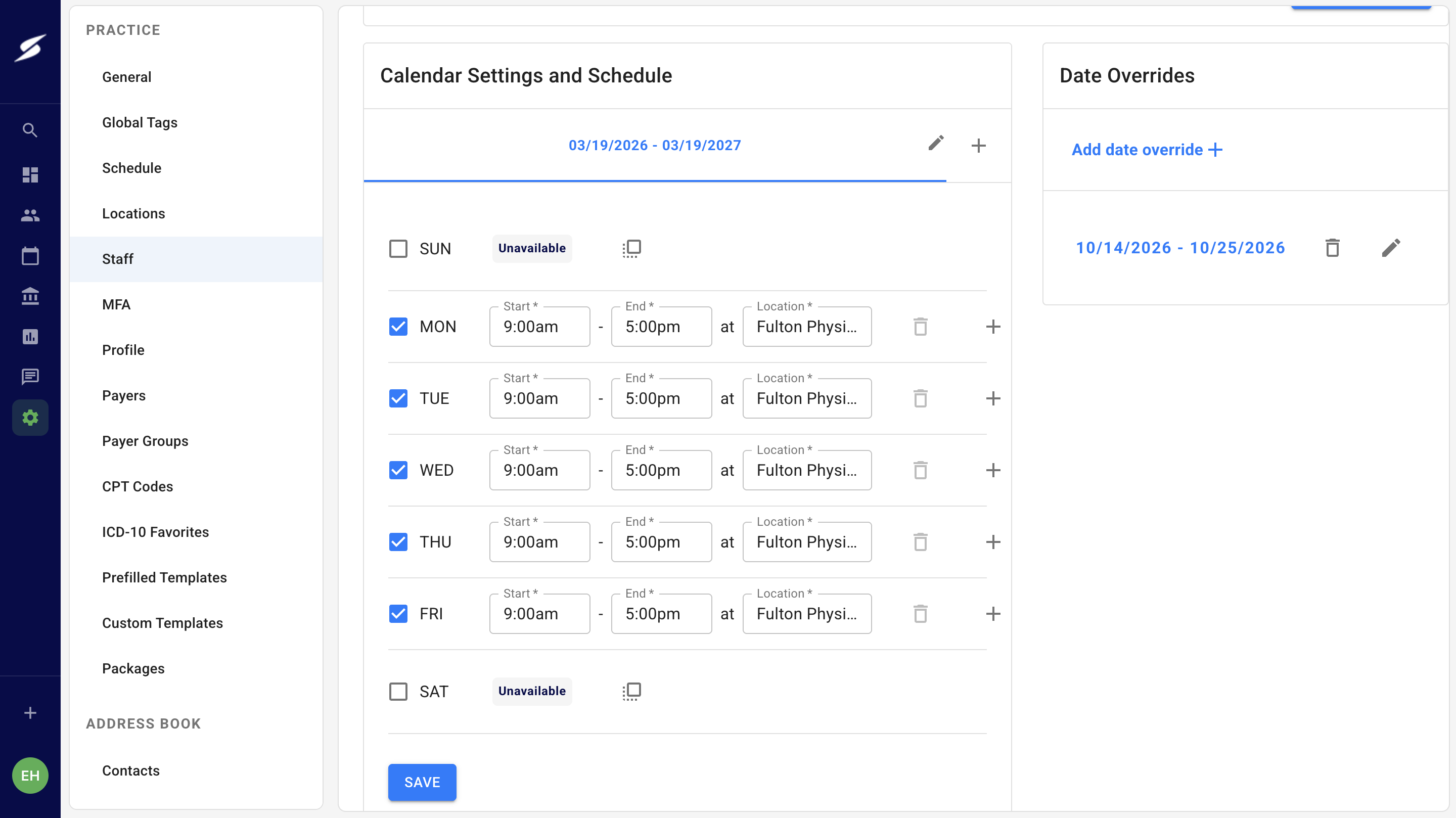1456x818 pixels.
Task: Open Global Tags settings
Action: (x=196, y=123)
